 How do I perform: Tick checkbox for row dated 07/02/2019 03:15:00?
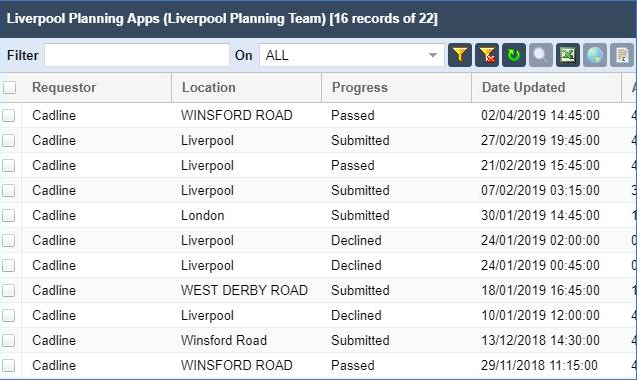[x=9, y=190]
